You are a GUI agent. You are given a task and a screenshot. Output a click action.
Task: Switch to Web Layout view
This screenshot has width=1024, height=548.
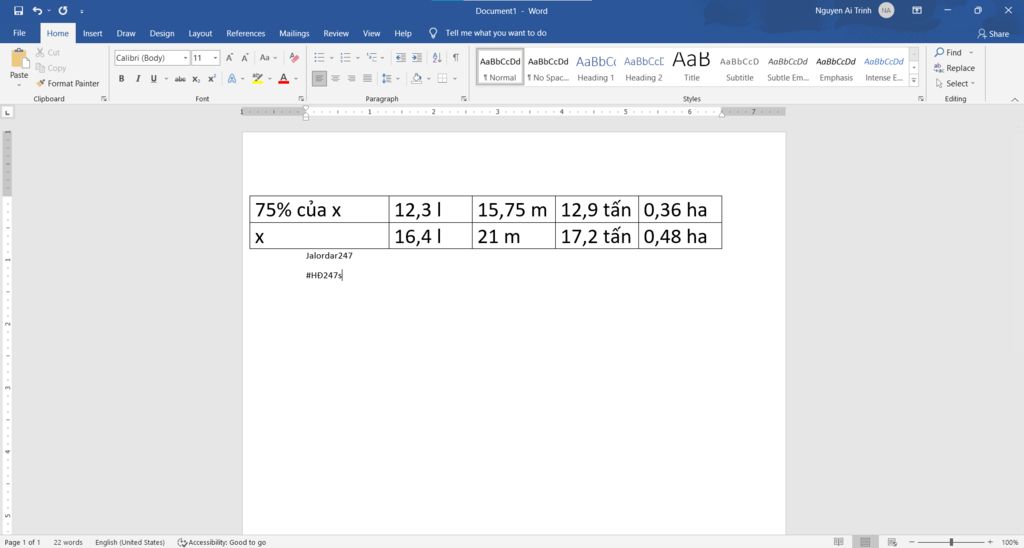[x=892, y=542]
